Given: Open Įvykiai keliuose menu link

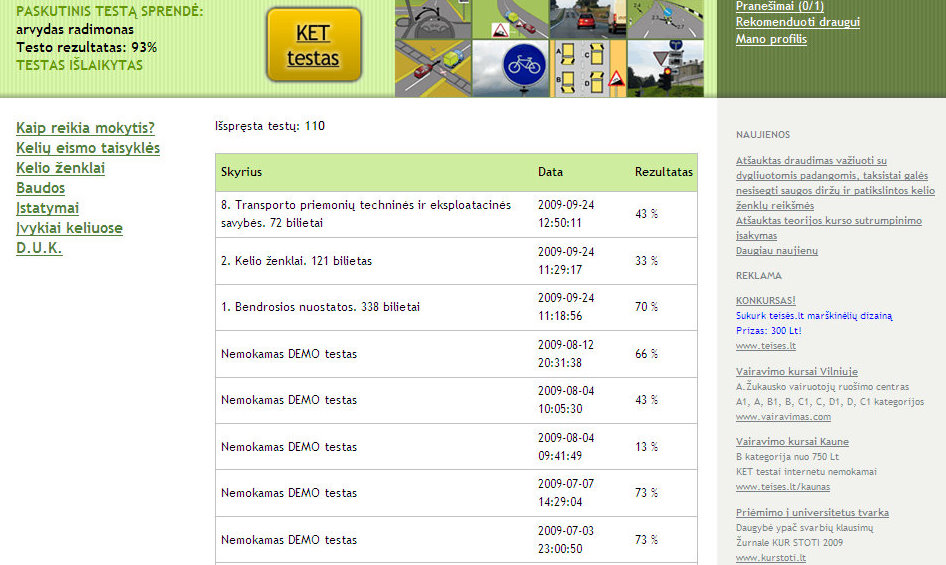Looking at the screenshot, I should (69, 228).
